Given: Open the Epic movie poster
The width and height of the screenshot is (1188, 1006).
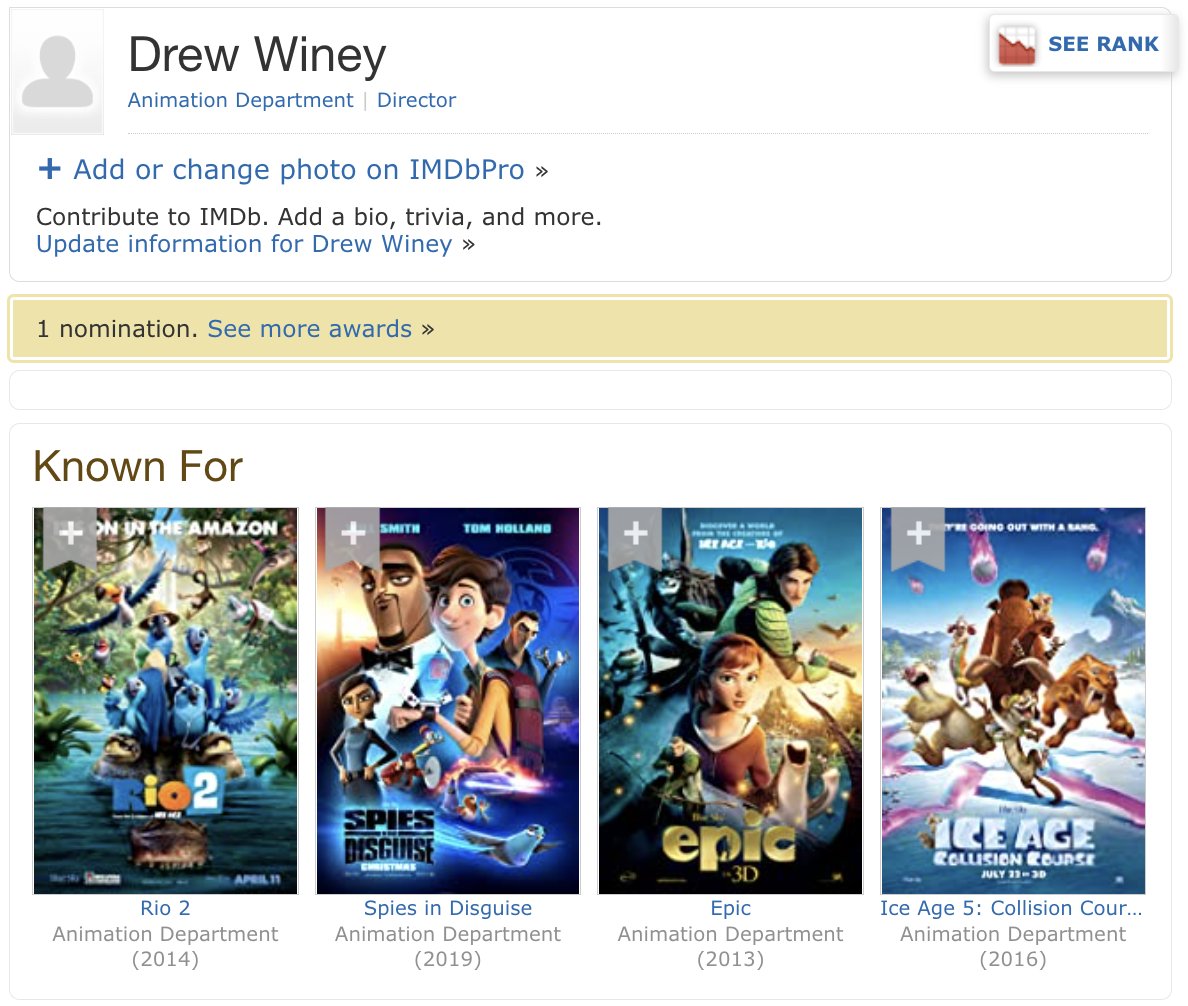Looking at the screenshot, I should coord(730,701).
